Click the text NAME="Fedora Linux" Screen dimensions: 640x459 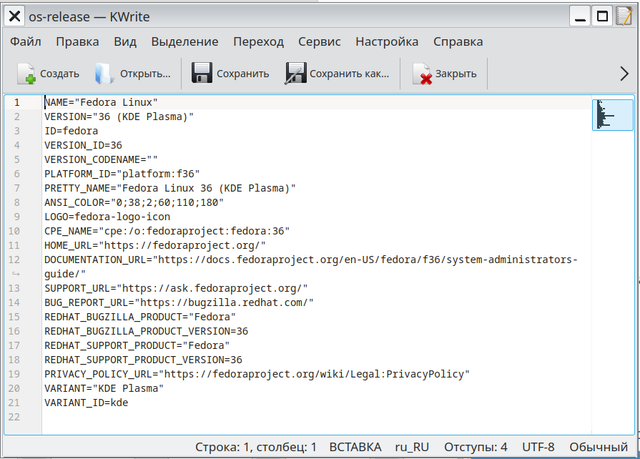click(x=101, y=102)
